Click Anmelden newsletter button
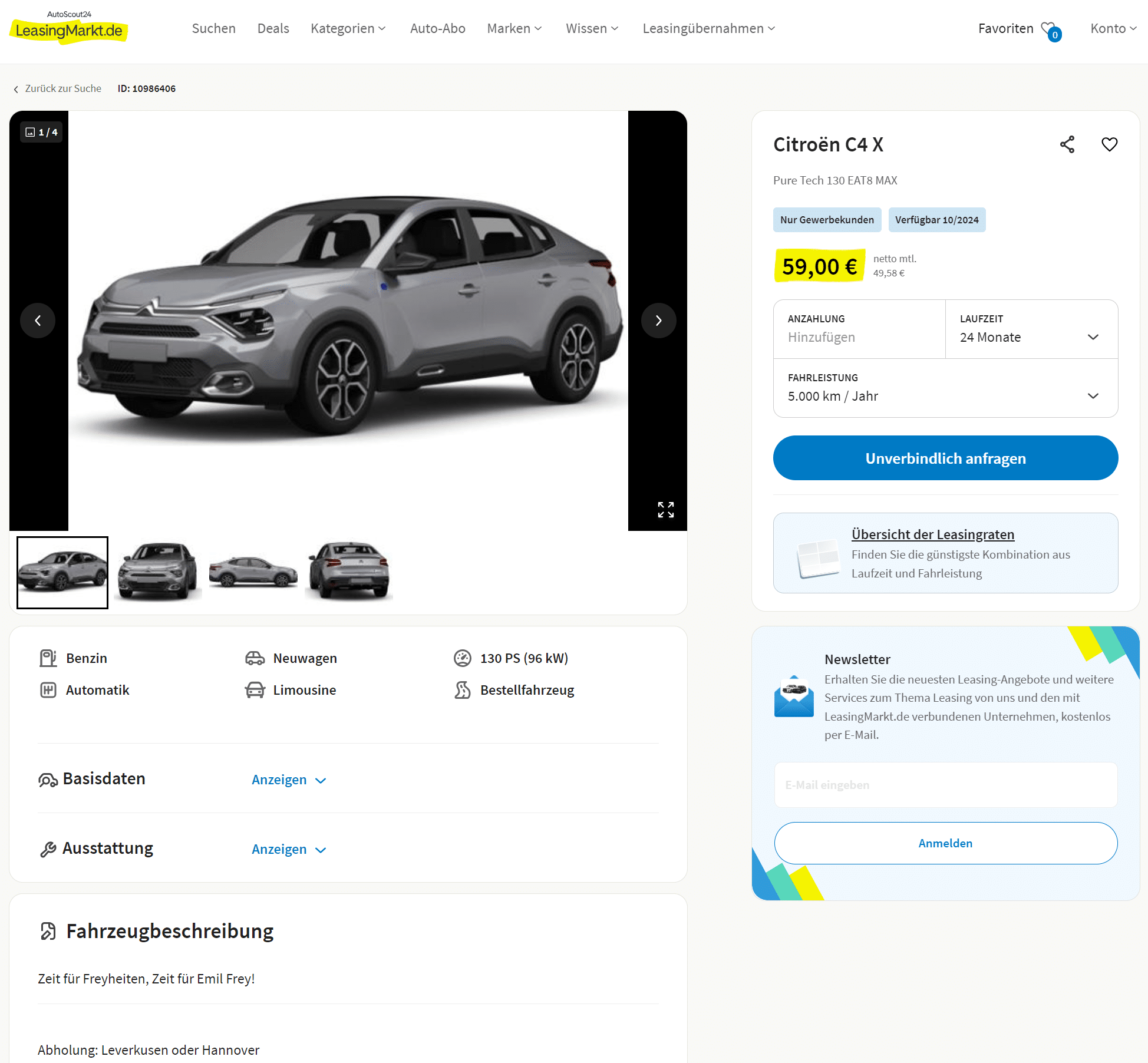The height and width of the screenshot is (1063, 1148). pos(945,843)
